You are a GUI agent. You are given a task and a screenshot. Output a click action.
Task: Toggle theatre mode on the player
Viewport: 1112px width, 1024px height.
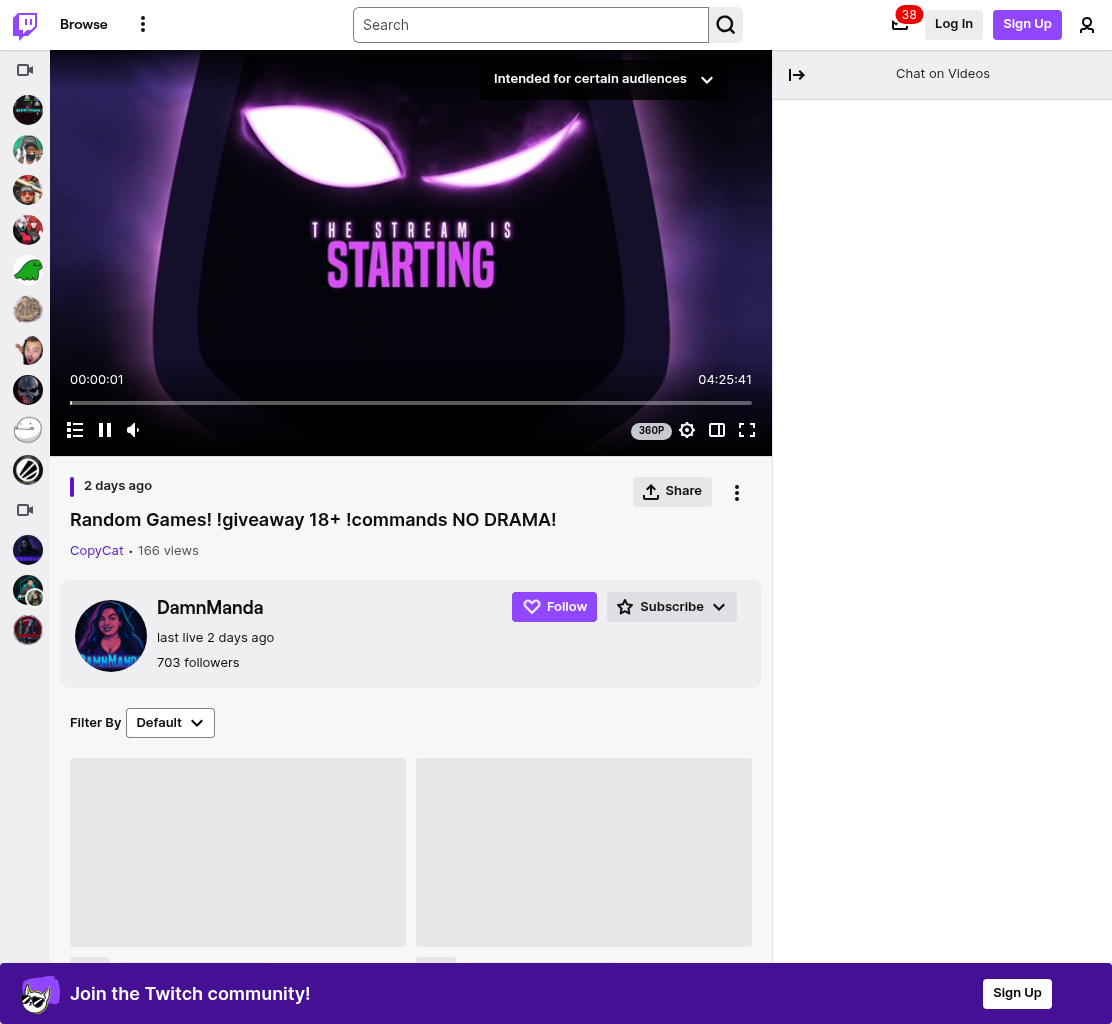717,430
